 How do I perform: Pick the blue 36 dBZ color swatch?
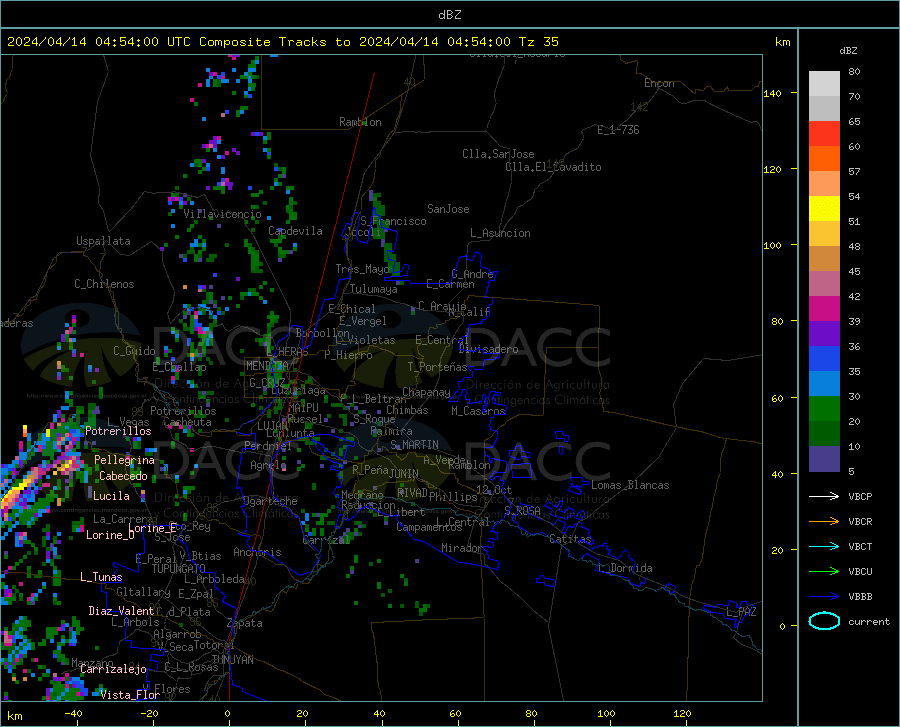824,359
